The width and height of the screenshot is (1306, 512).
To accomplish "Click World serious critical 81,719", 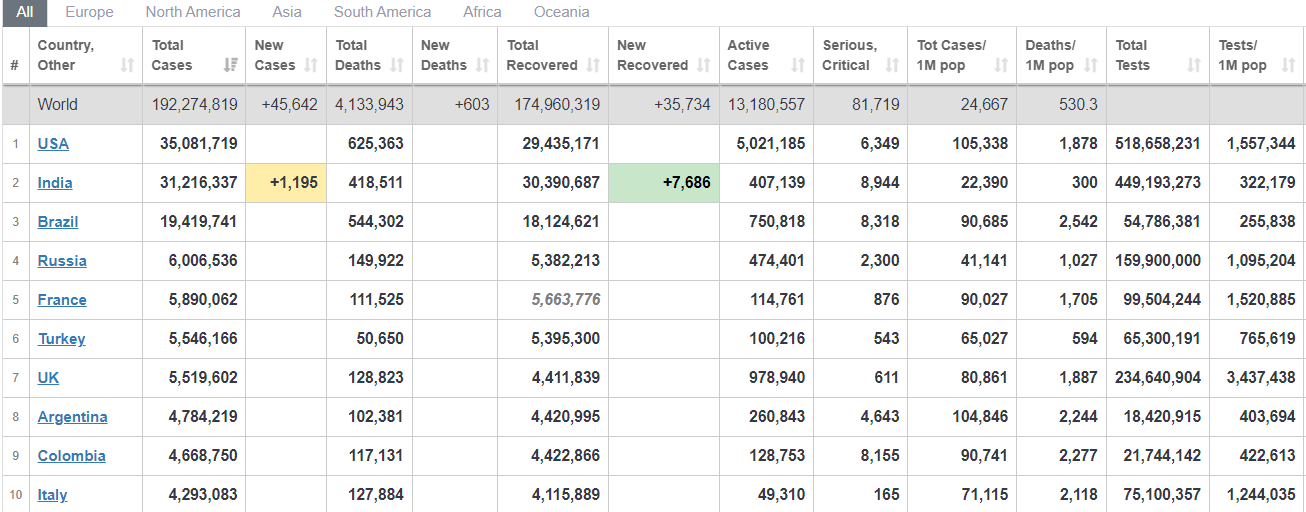I will [x=874, y=105].
